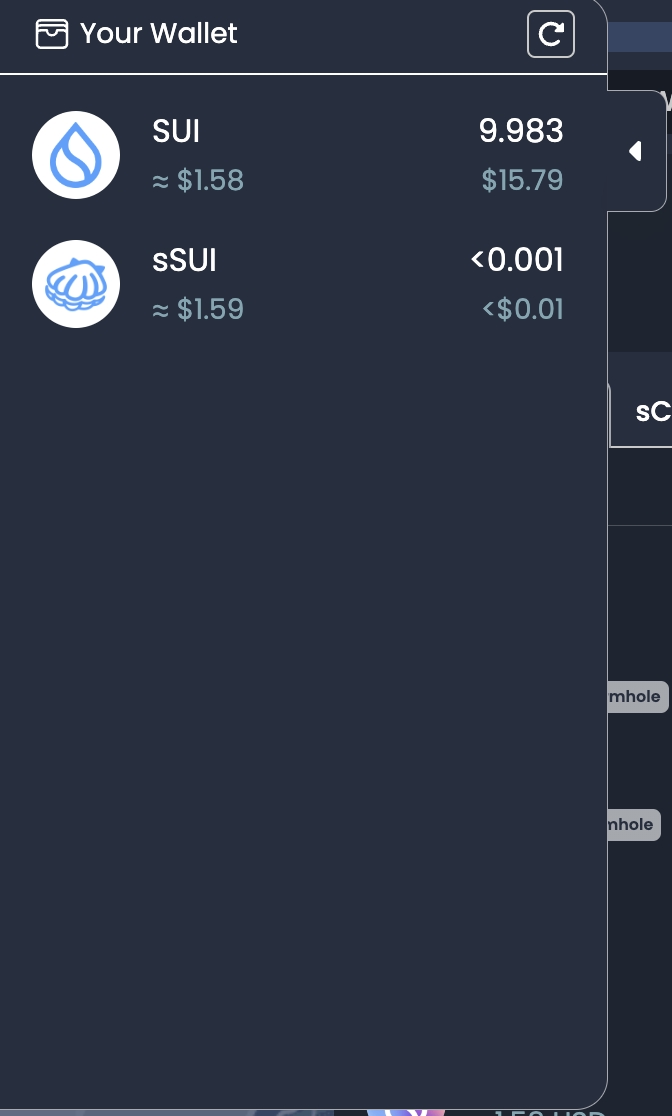Click the $15.79 SUI value
Screen dimensions: 672x1116
[x=522, y=180]
